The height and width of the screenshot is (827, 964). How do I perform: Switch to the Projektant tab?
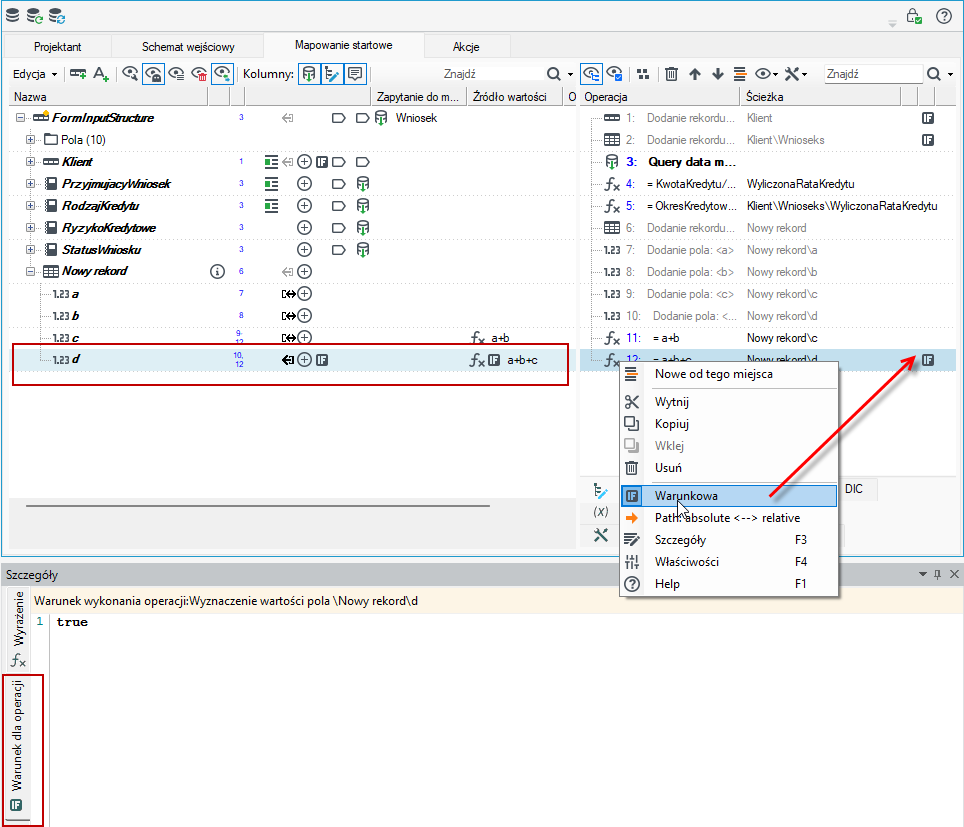57,47
